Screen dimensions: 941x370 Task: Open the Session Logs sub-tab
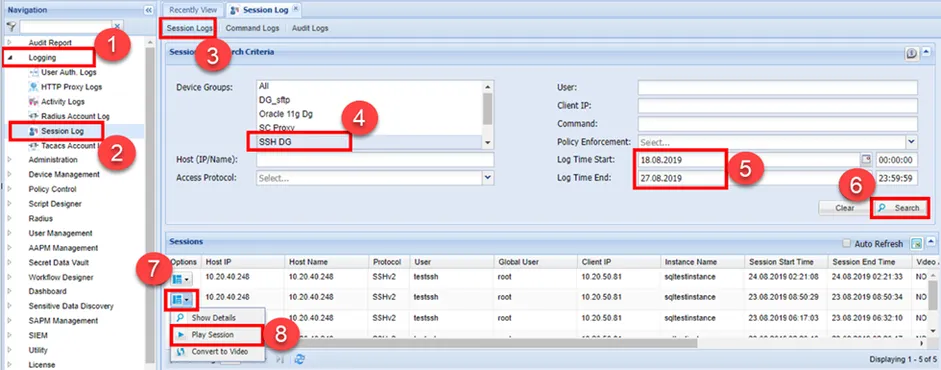(190, 28)
